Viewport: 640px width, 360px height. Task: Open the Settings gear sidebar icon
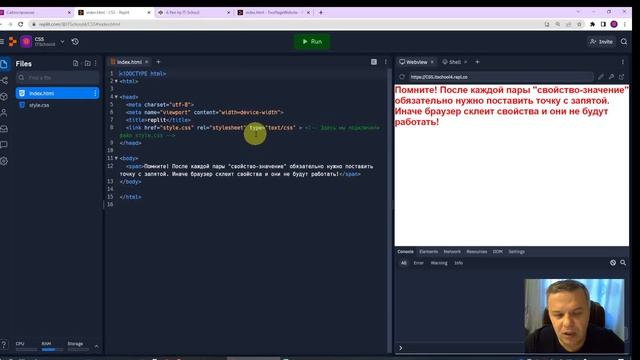click(4, 161)
